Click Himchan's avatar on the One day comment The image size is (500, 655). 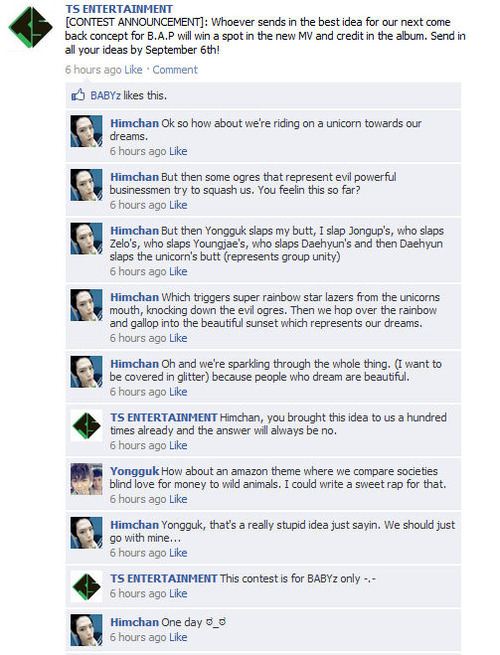(x=86, y=630)
